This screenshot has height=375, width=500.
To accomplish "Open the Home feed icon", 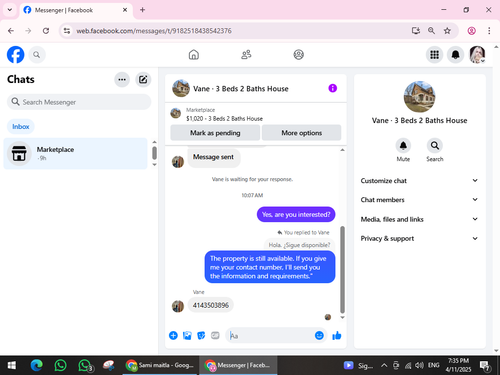I will [194, 55].
